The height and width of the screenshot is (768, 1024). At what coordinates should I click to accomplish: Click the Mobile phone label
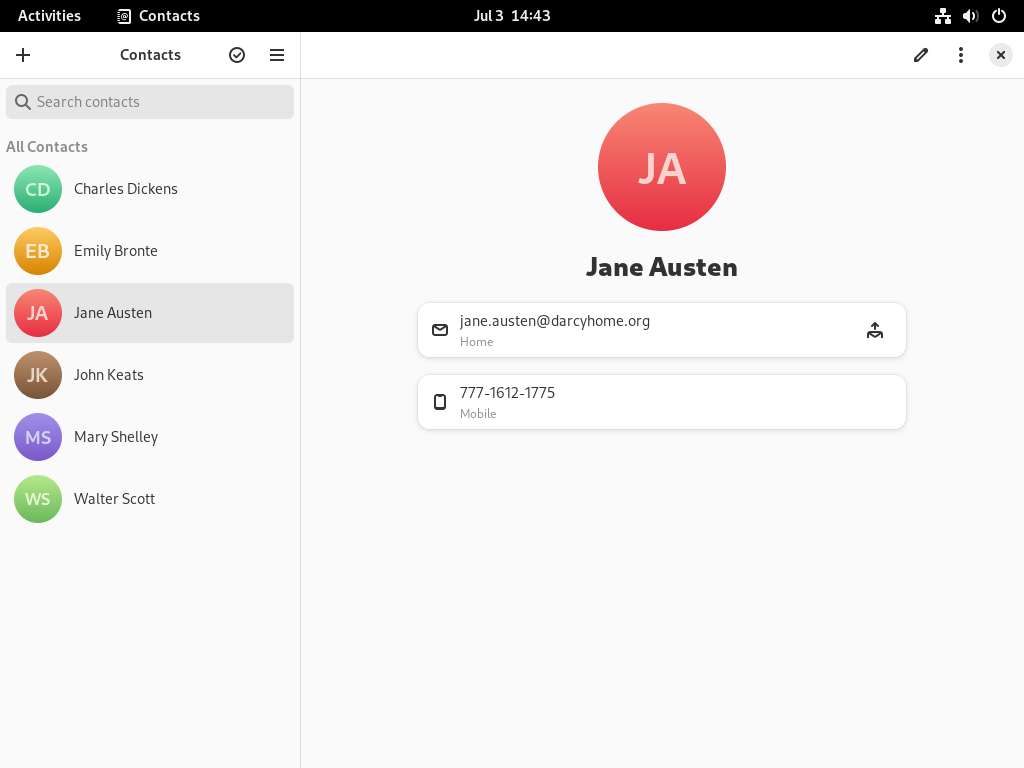click(478, 413)
